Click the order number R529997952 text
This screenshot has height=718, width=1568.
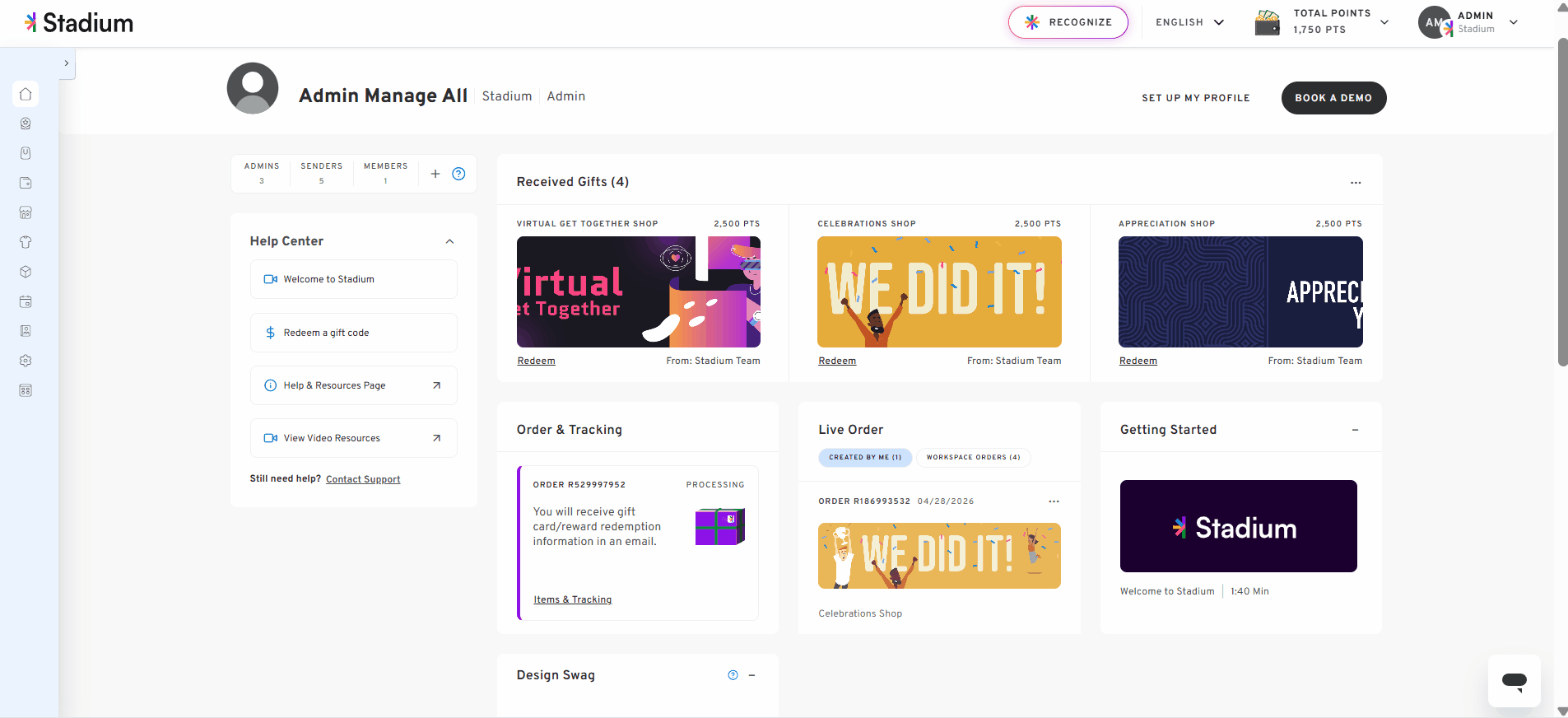[579, 485]
